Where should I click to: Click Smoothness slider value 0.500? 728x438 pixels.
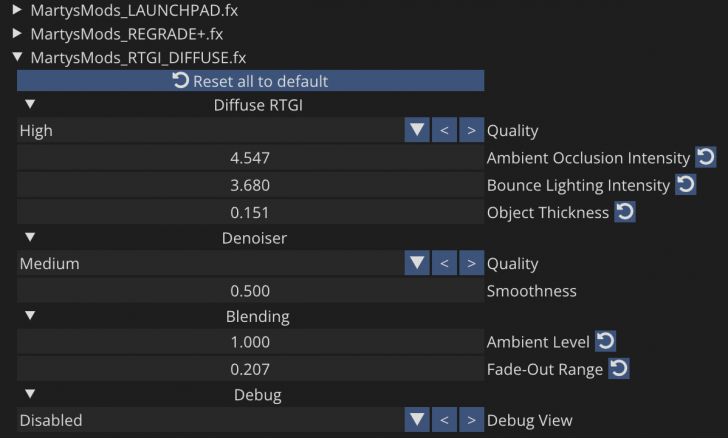point(250,290)
